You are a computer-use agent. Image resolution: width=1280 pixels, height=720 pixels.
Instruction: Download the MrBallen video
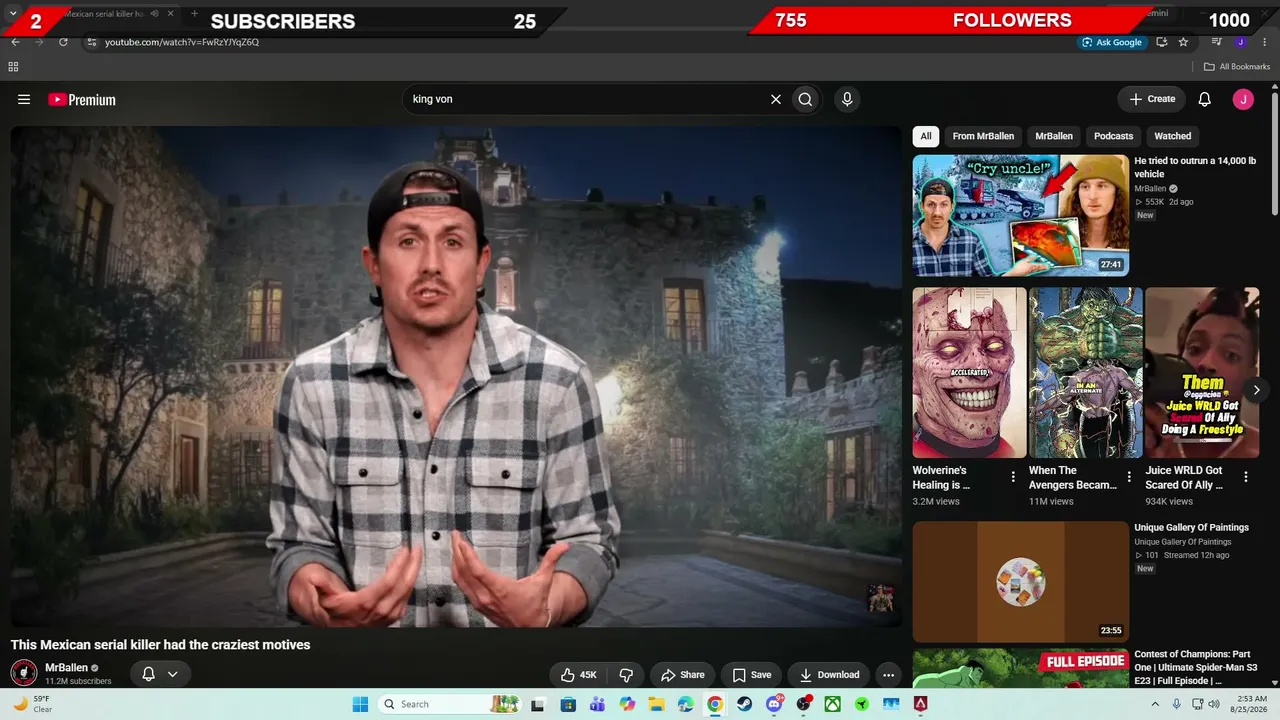coord(829,675)
